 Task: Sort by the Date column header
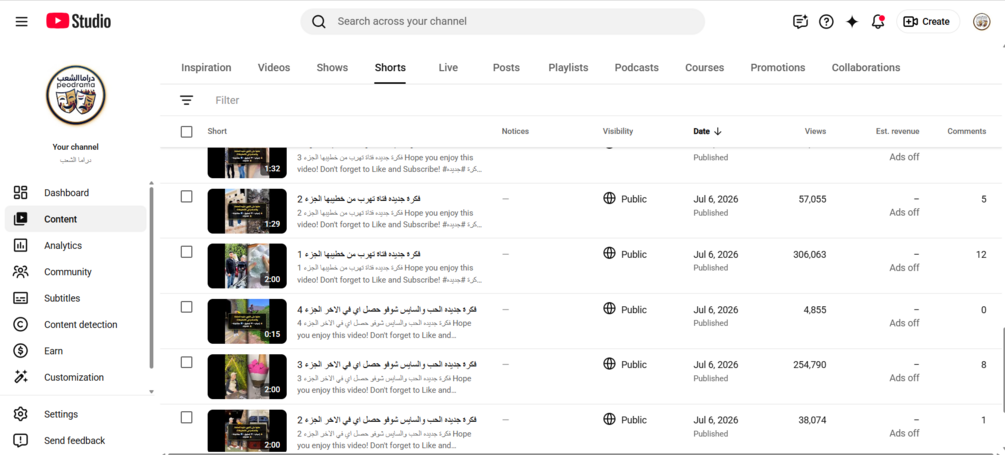click(707, 131)
